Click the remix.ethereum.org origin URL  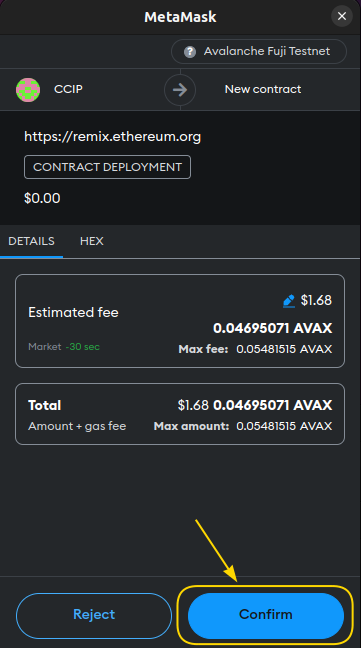click(112, 136)
